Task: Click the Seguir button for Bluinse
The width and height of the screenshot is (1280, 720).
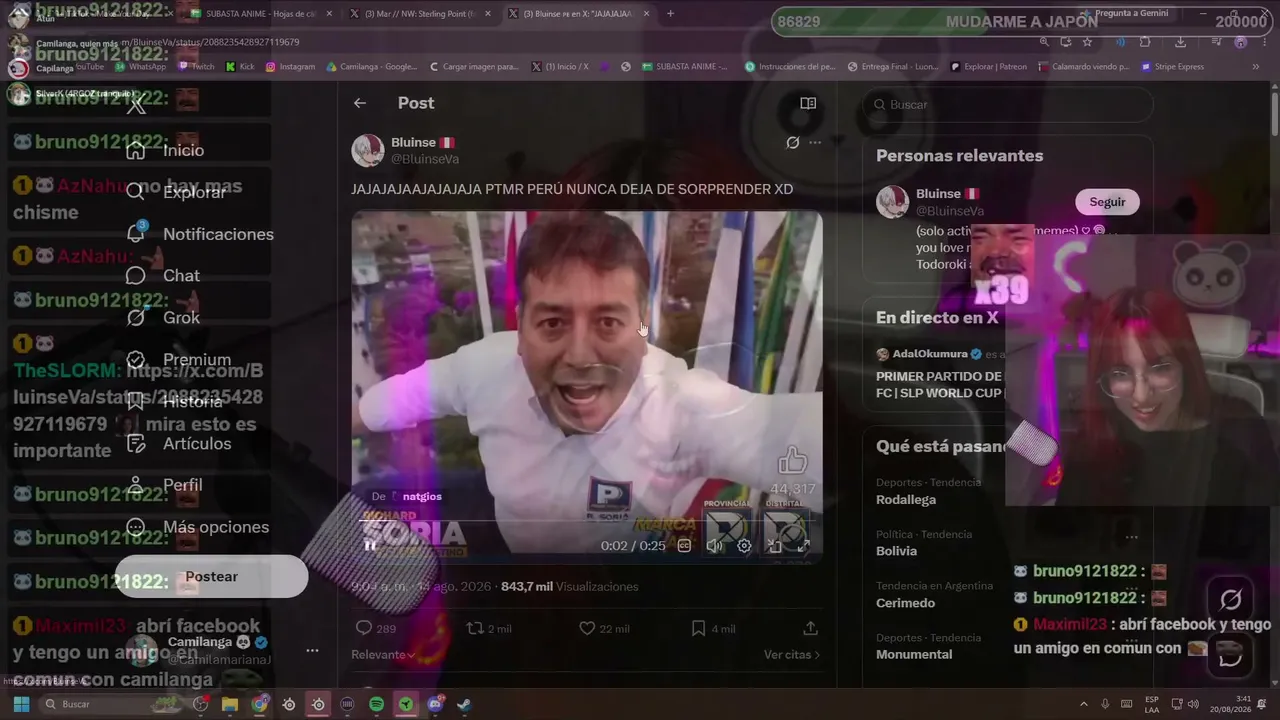Action: point(1107,202)
